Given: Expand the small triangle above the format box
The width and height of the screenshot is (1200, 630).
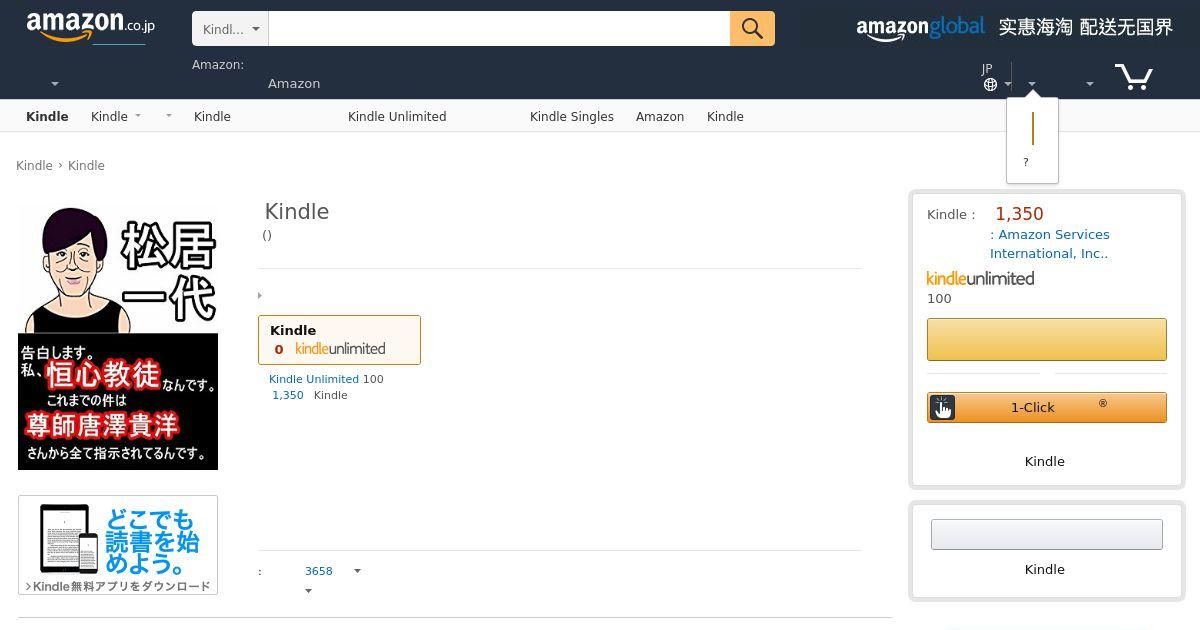Looking at the screenshot, I should 260,296.
